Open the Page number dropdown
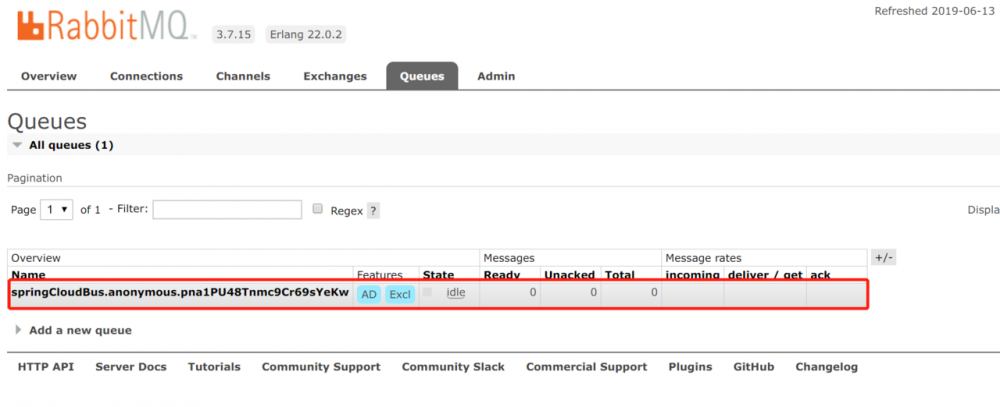The image size is (1000, 407). [x=57, y=209]
